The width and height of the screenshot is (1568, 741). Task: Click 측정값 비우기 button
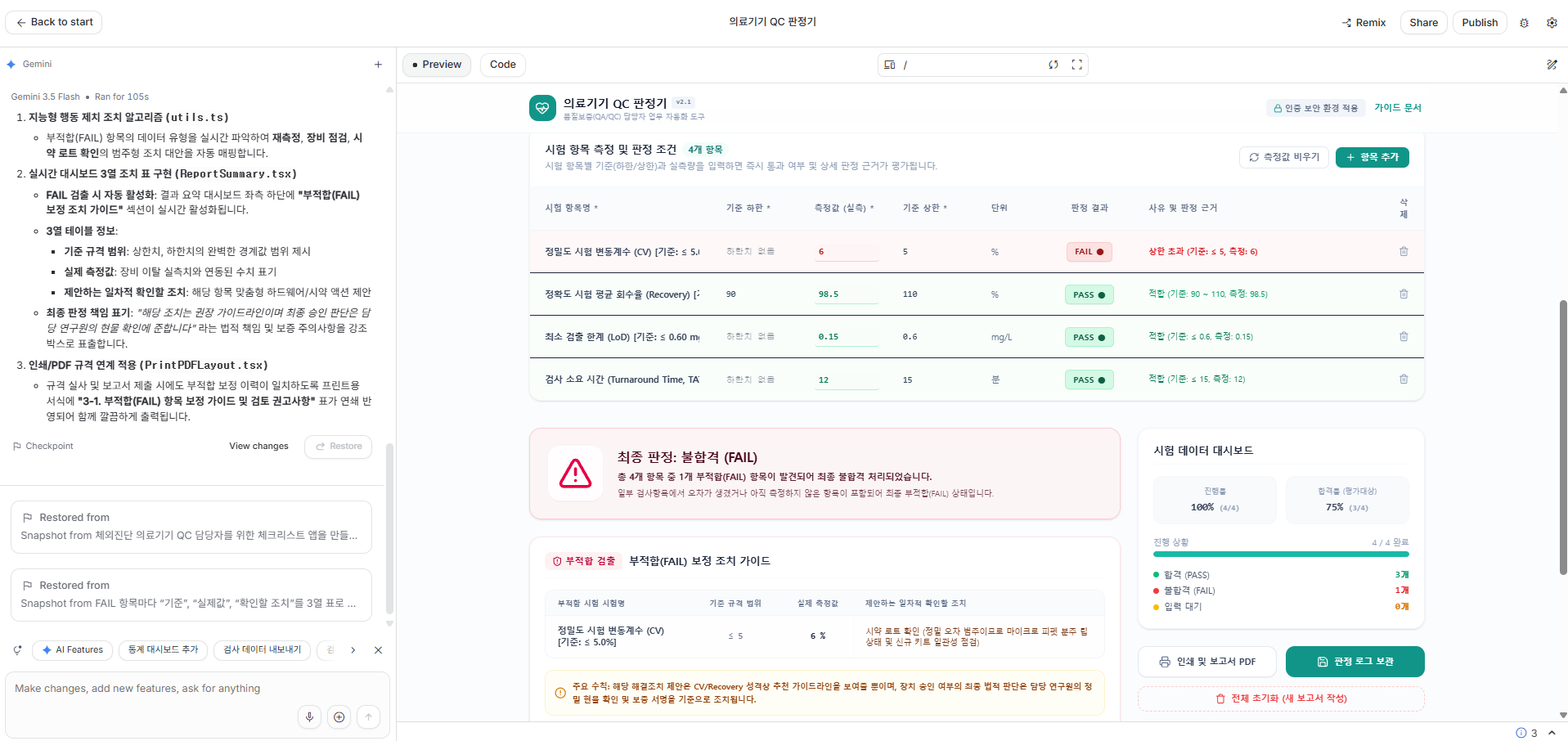(x=1284, y=157)
